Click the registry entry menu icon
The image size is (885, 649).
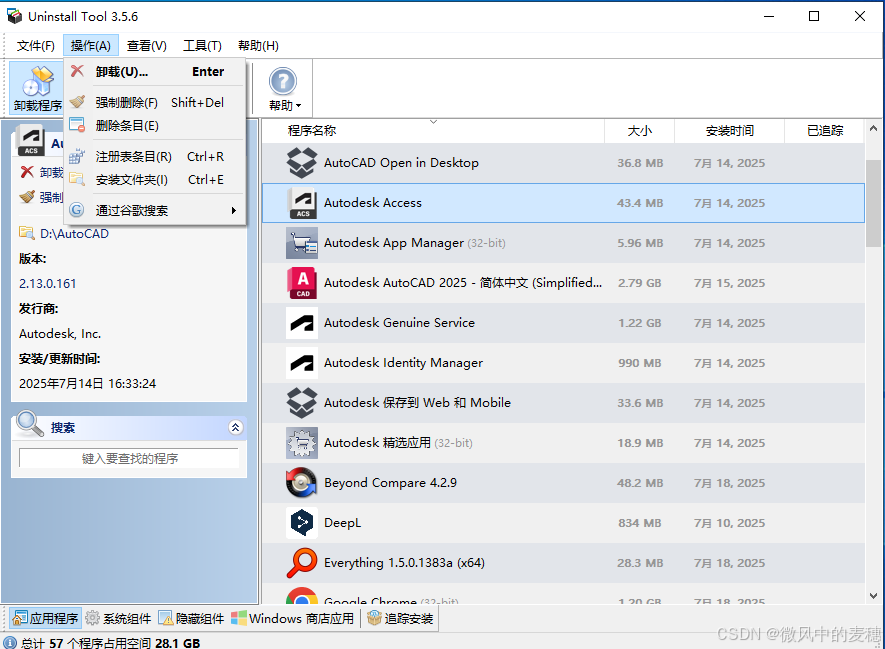coord(77,156)
